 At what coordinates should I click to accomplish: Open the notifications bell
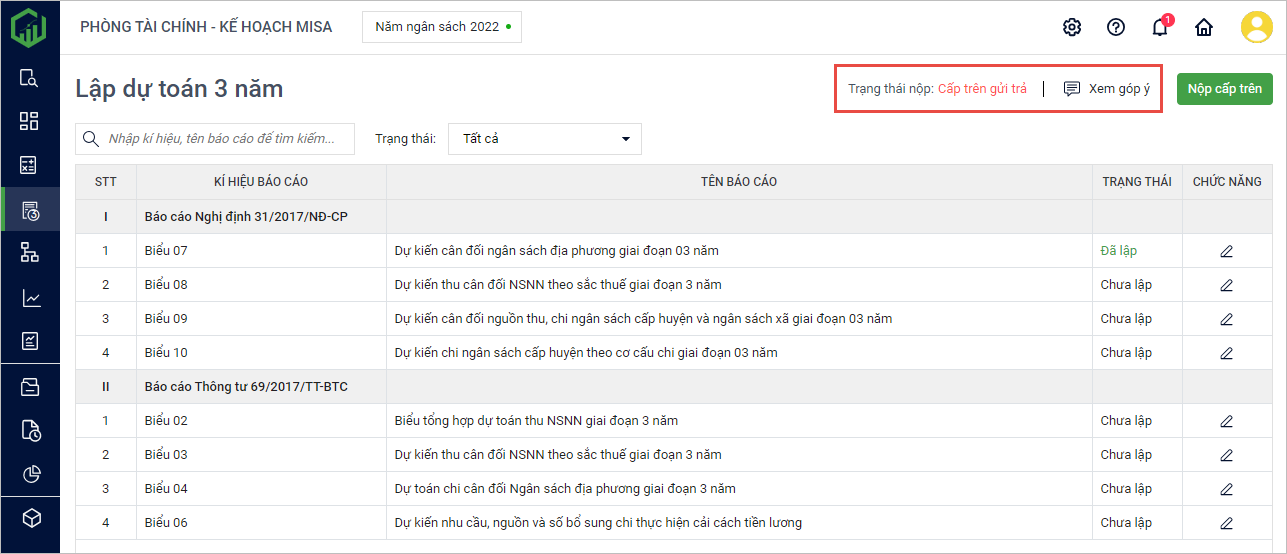click(x=1160, y=27)
